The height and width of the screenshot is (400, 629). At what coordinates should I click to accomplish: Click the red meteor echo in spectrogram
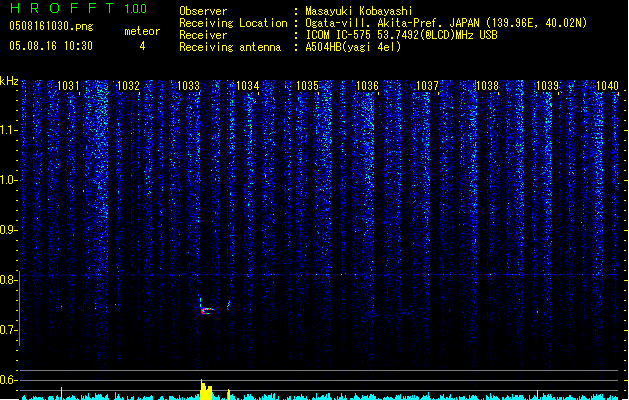[207, 311]
